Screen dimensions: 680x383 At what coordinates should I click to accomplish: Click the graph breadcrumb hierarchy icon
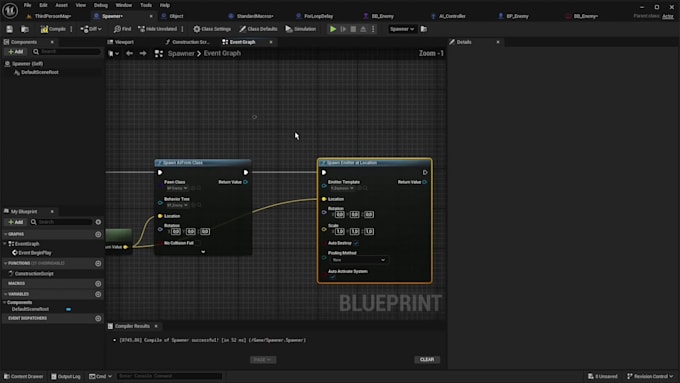(159, 53)
